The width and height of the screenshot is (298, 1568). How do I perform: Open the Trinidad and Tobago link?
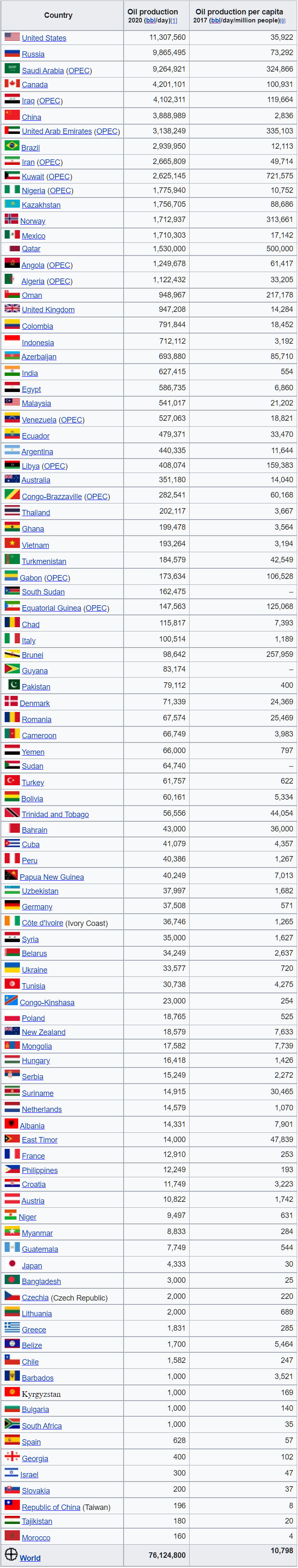[x=55, y=815]
